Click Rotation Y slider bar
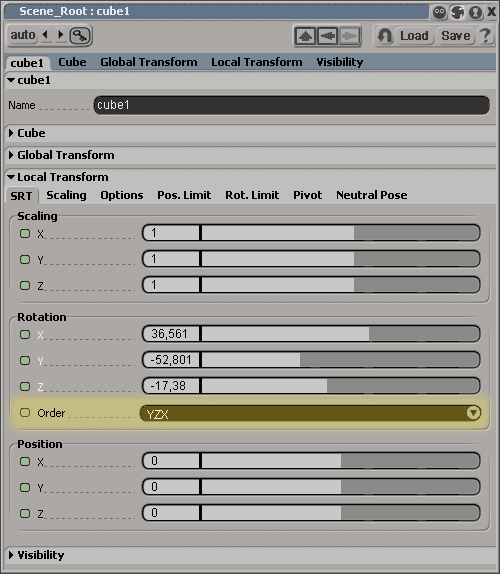The height and width of the screenshot is (574, 500). [340, 360]
